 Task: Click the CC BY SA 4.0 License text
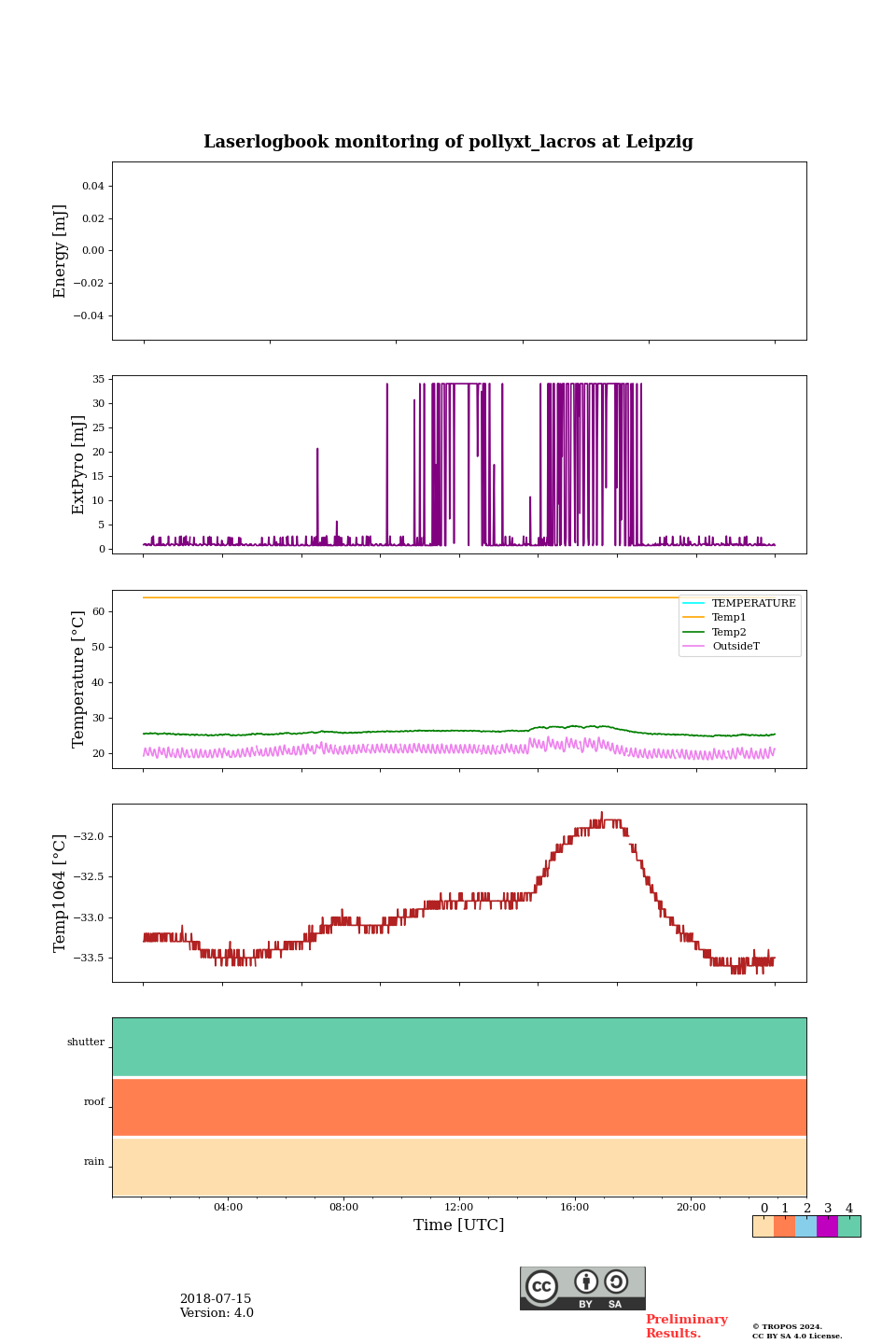point(797,1336)
